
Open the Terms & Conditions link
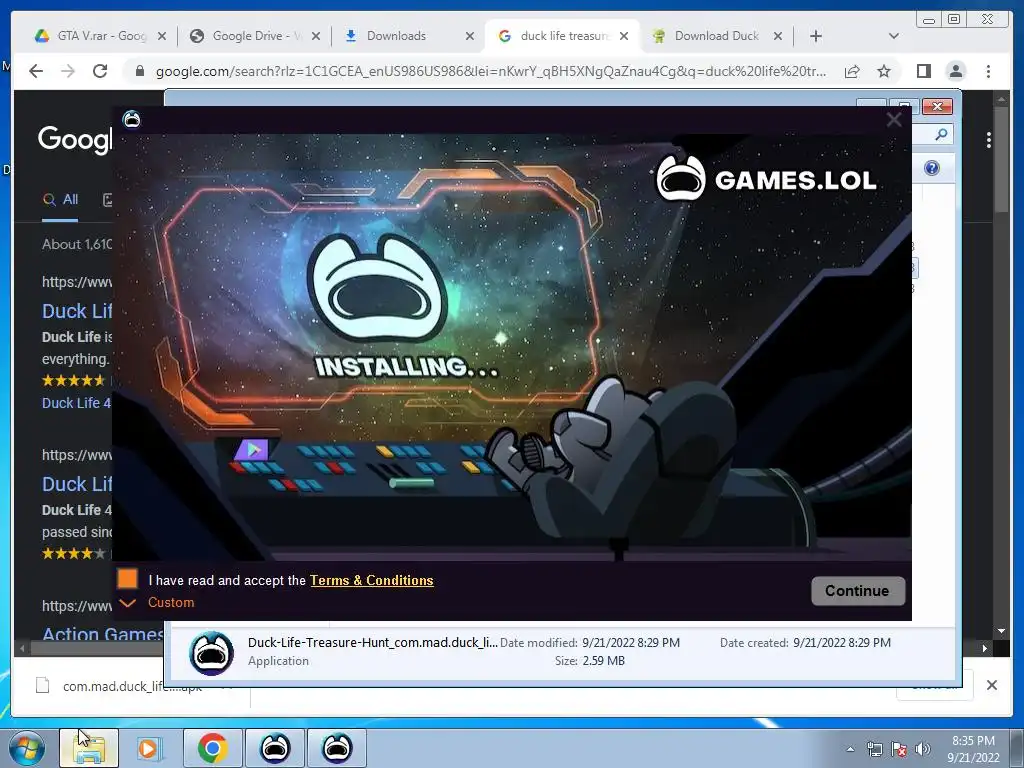tap(372, 581)
